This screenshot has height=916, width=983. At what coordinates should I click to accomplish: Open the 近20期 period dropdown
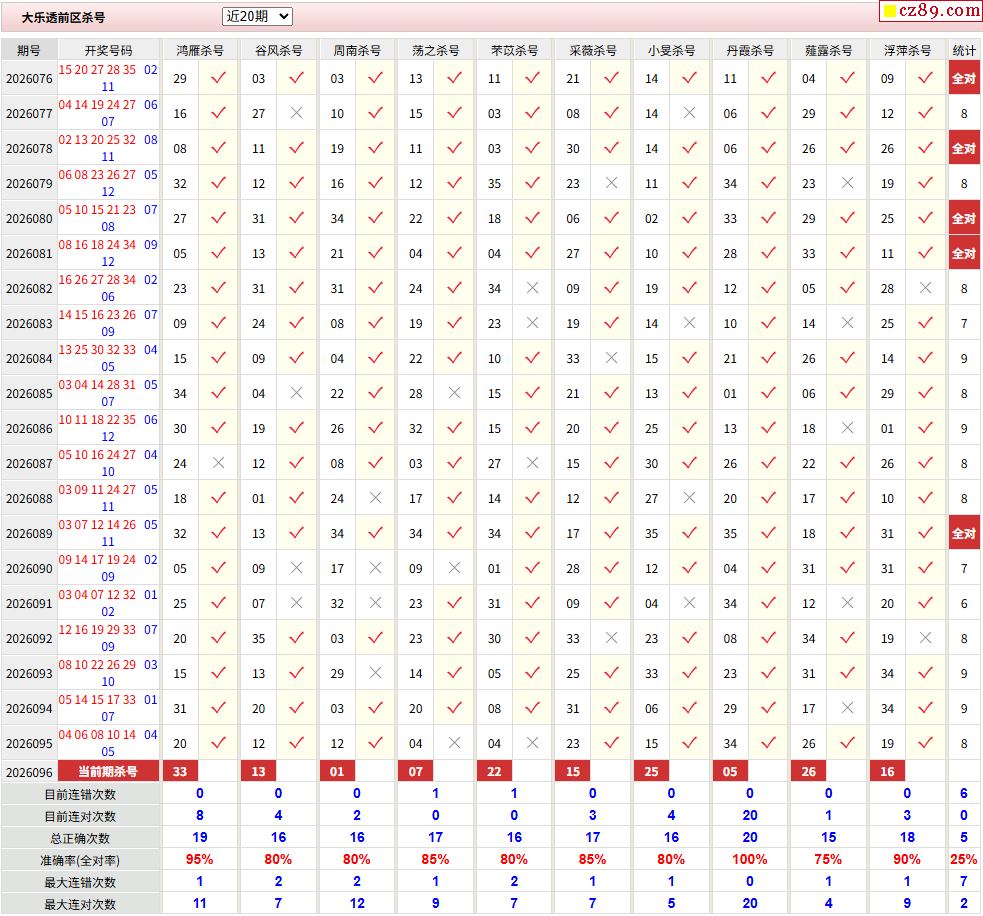[x=257, y=16]
